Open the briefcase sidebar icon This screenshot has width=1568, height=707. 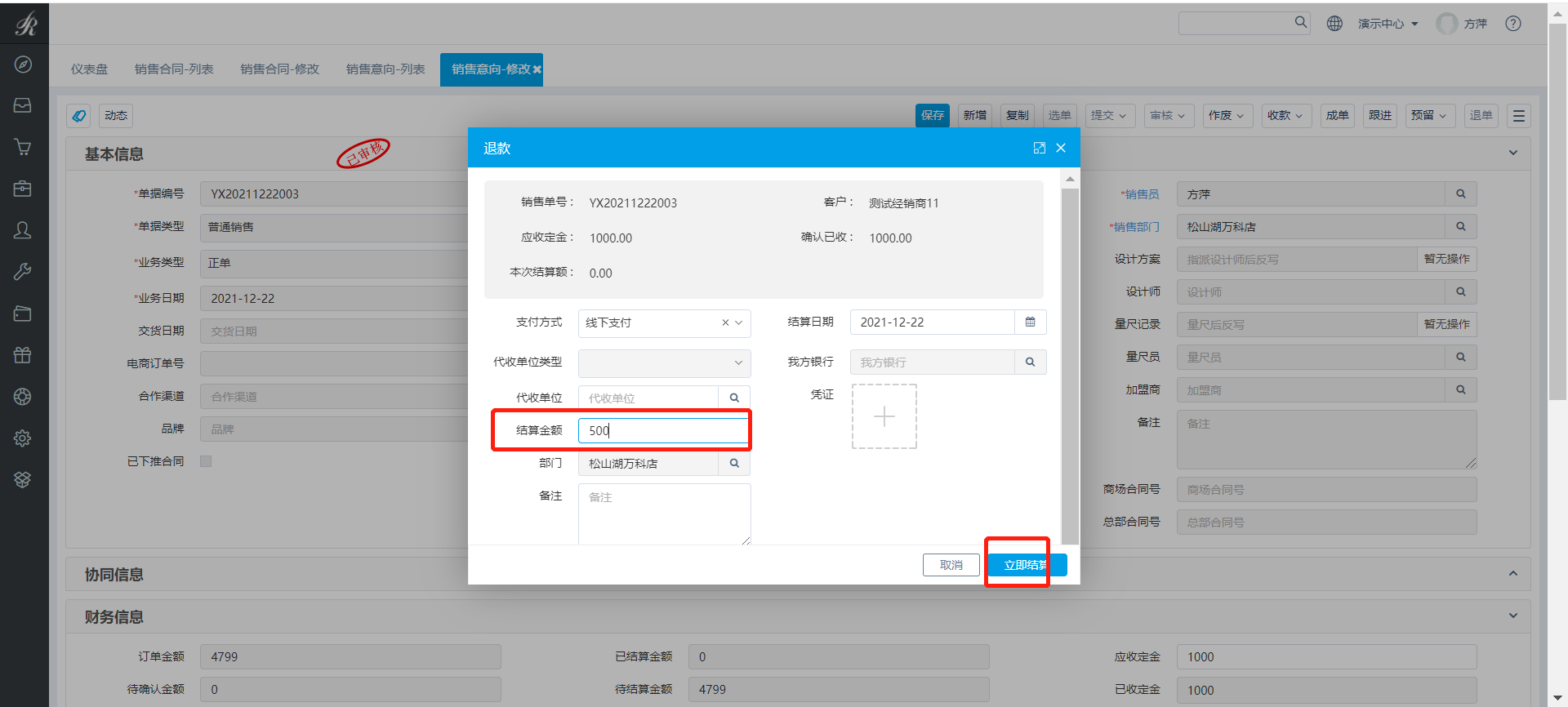[x=23, y=189]
